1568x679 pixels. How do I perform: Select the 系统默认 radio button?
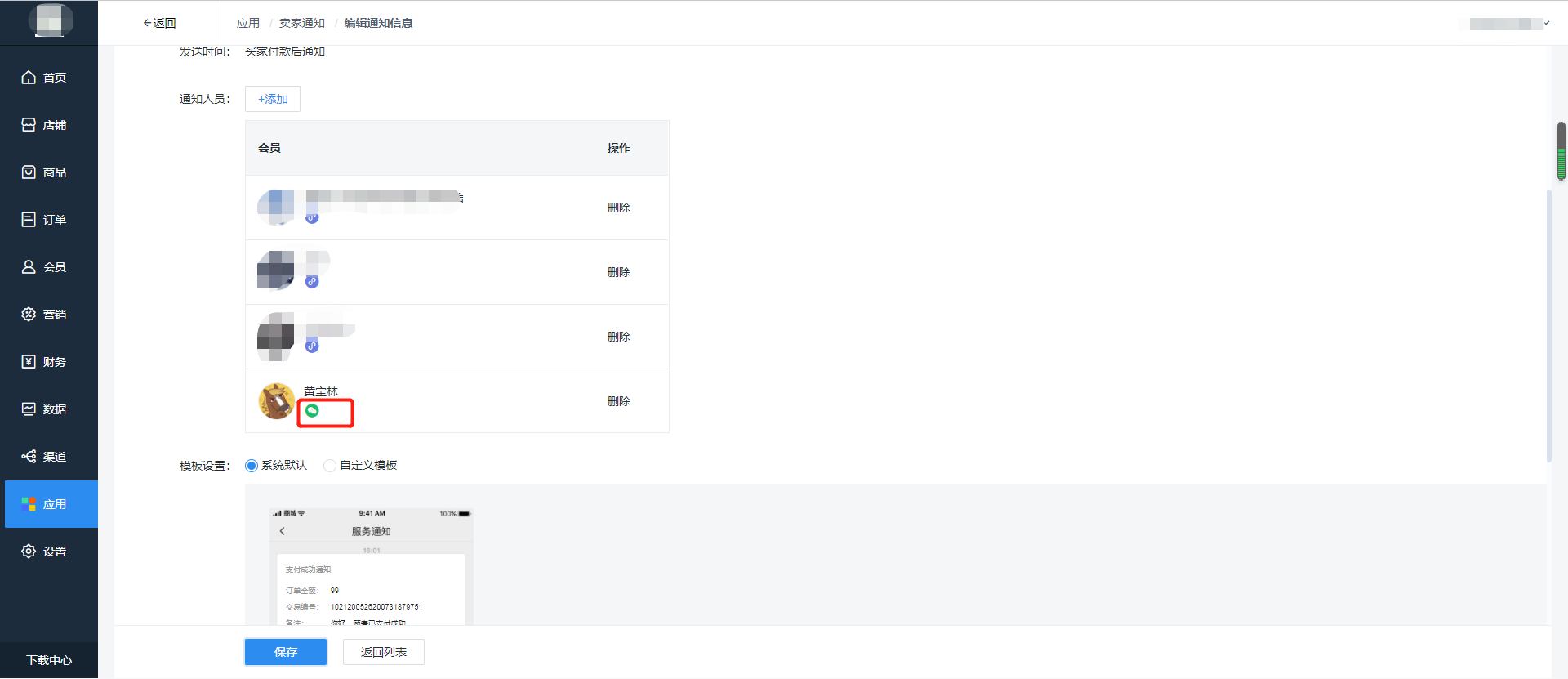(x=252, y=466)
